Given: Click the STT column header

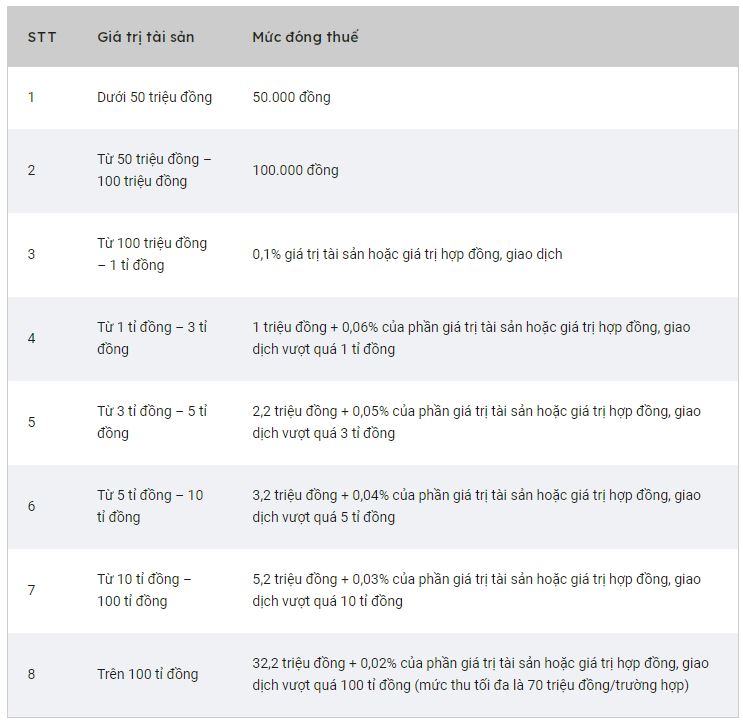Looking at the screenshot, I should click(42, 37).
